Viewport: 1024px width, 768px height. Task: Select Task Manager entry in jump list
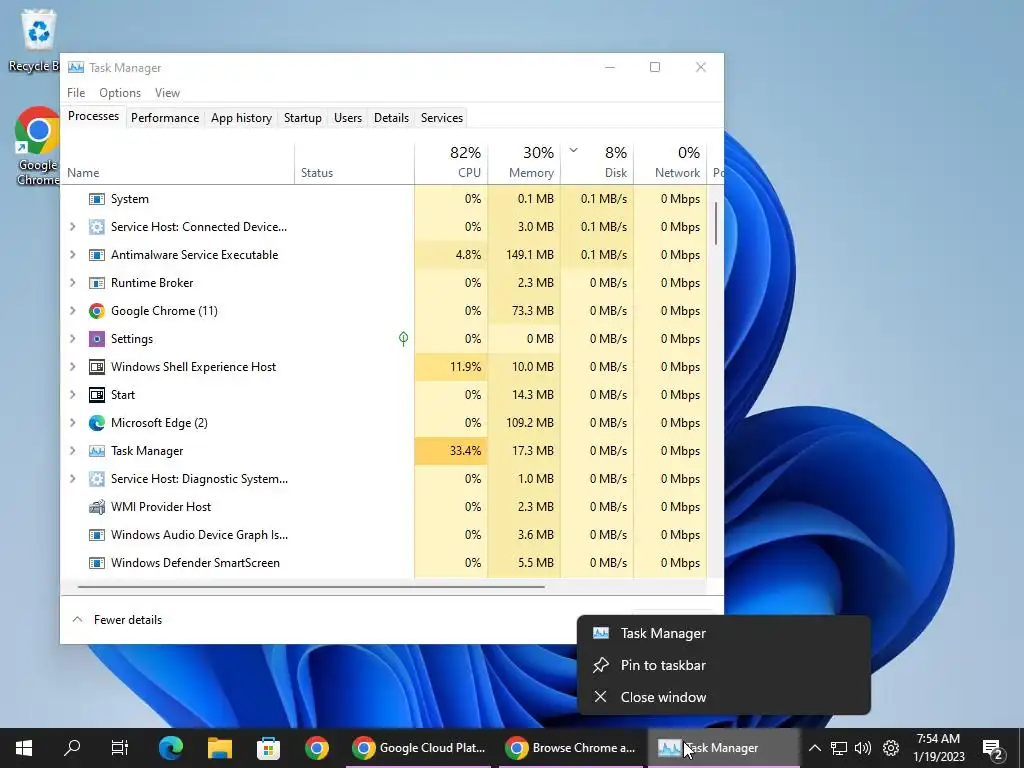(x=724, y=633)
